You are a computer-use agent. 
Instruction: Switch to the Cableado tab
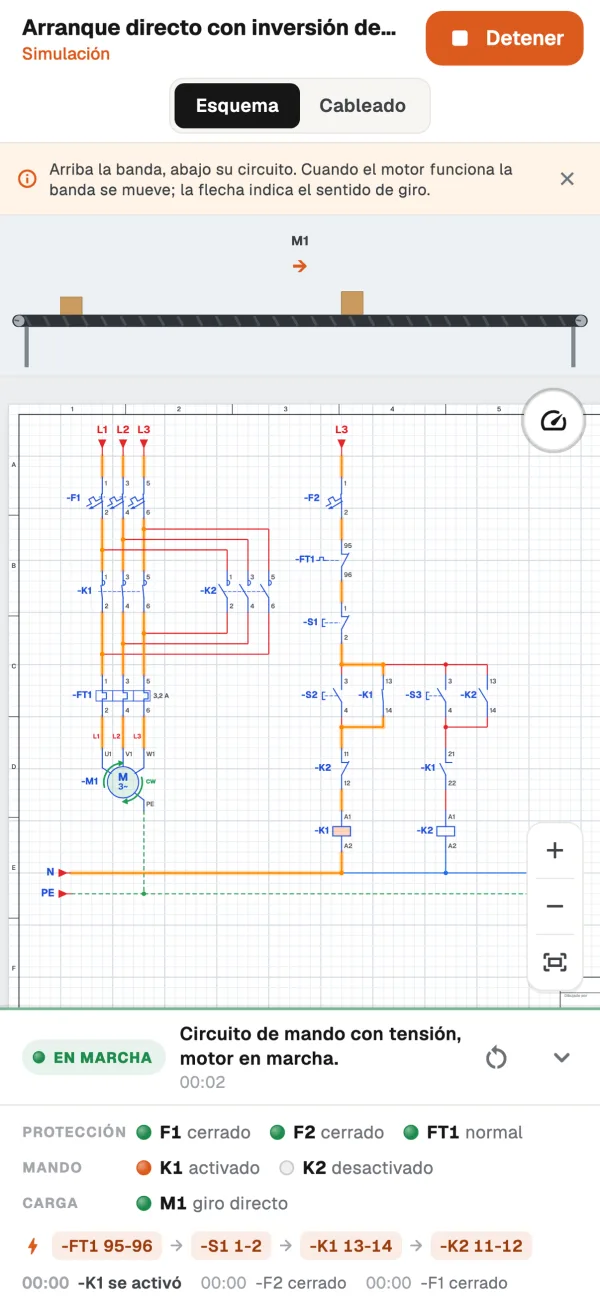(362, 106)
